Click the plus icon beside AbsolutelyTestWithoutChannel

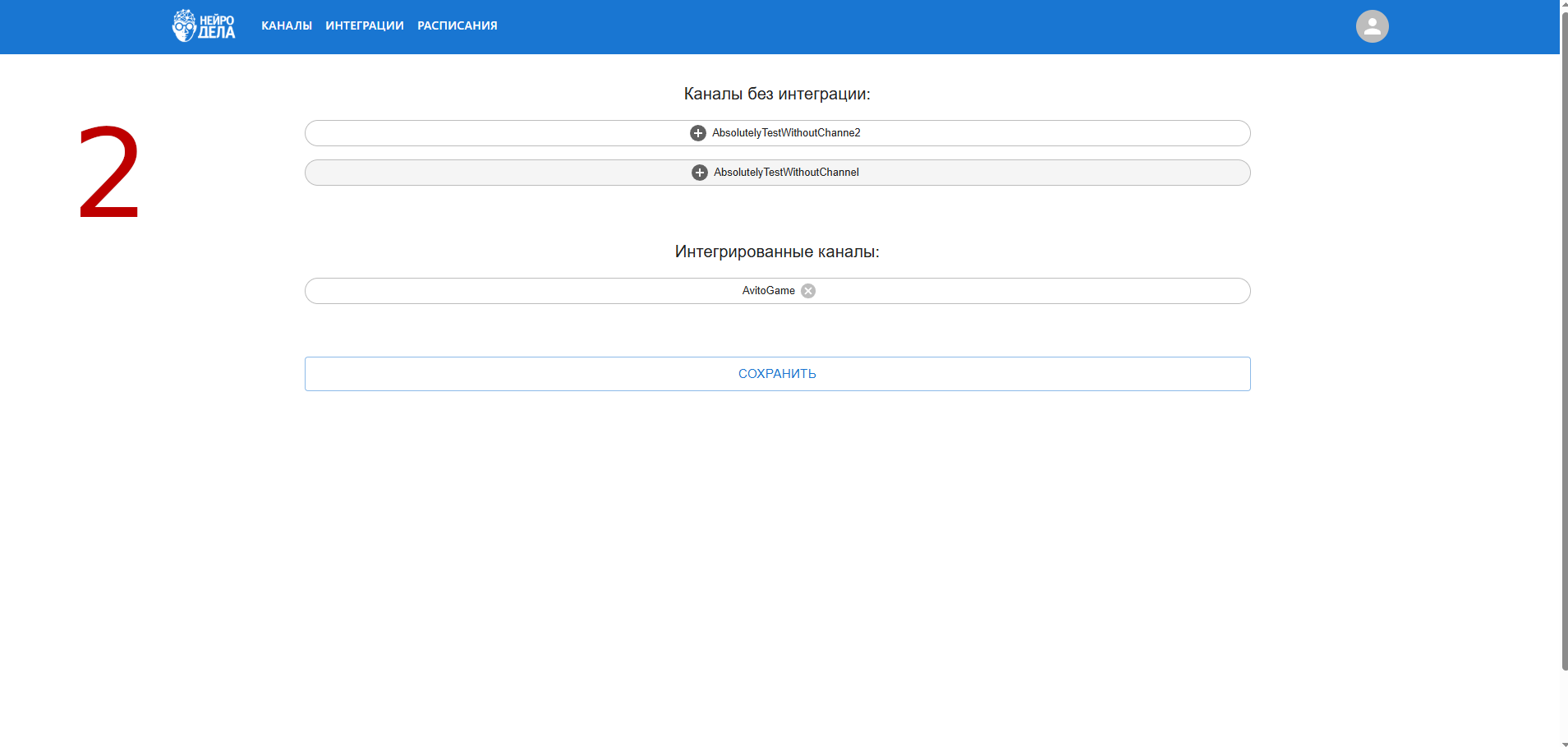tap(699, 173)
